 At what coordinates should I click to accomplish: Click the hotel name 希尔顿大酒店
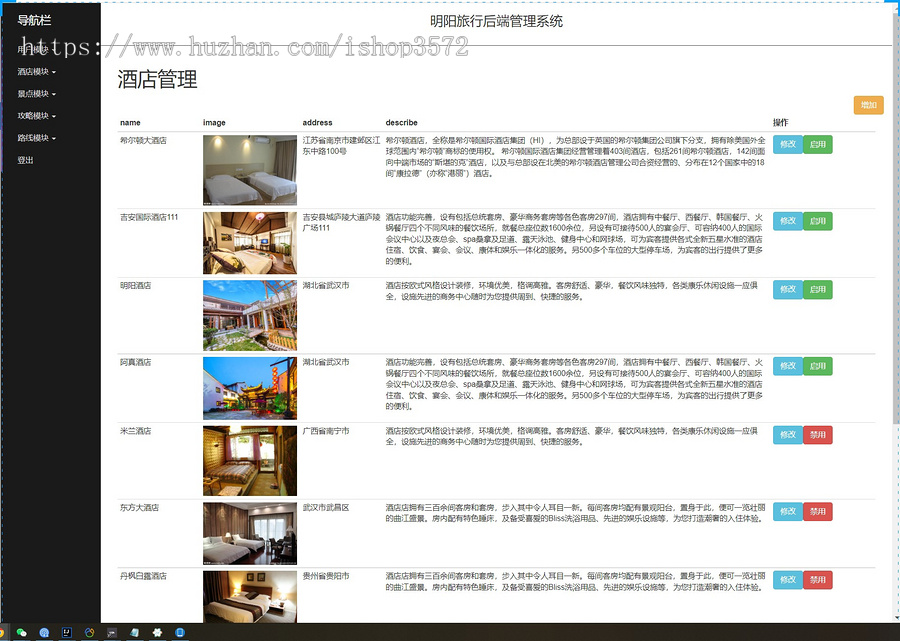pyautogui.click(x=143, y=140)
